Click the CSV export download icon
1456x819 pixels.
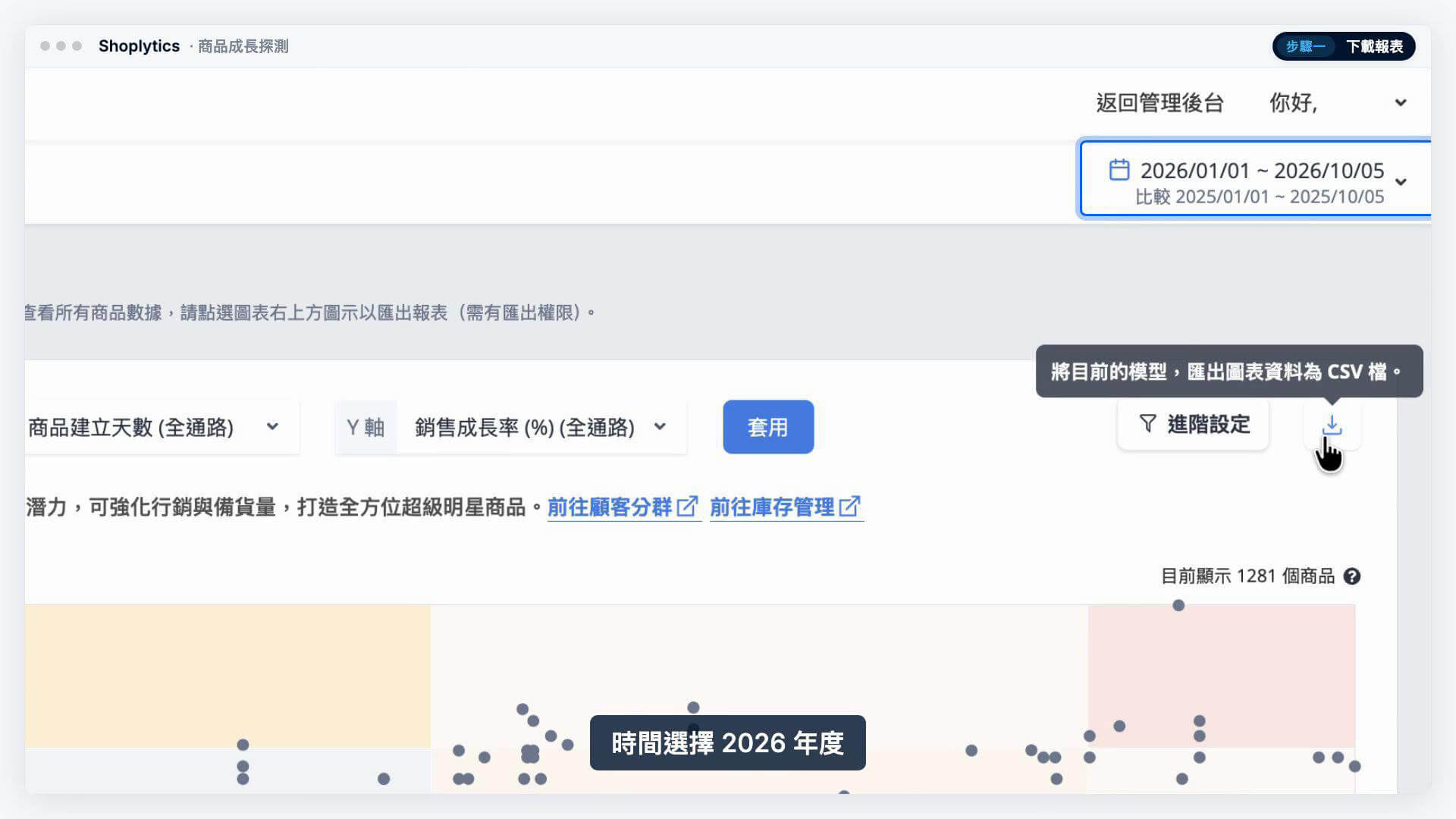point(1332,425)
